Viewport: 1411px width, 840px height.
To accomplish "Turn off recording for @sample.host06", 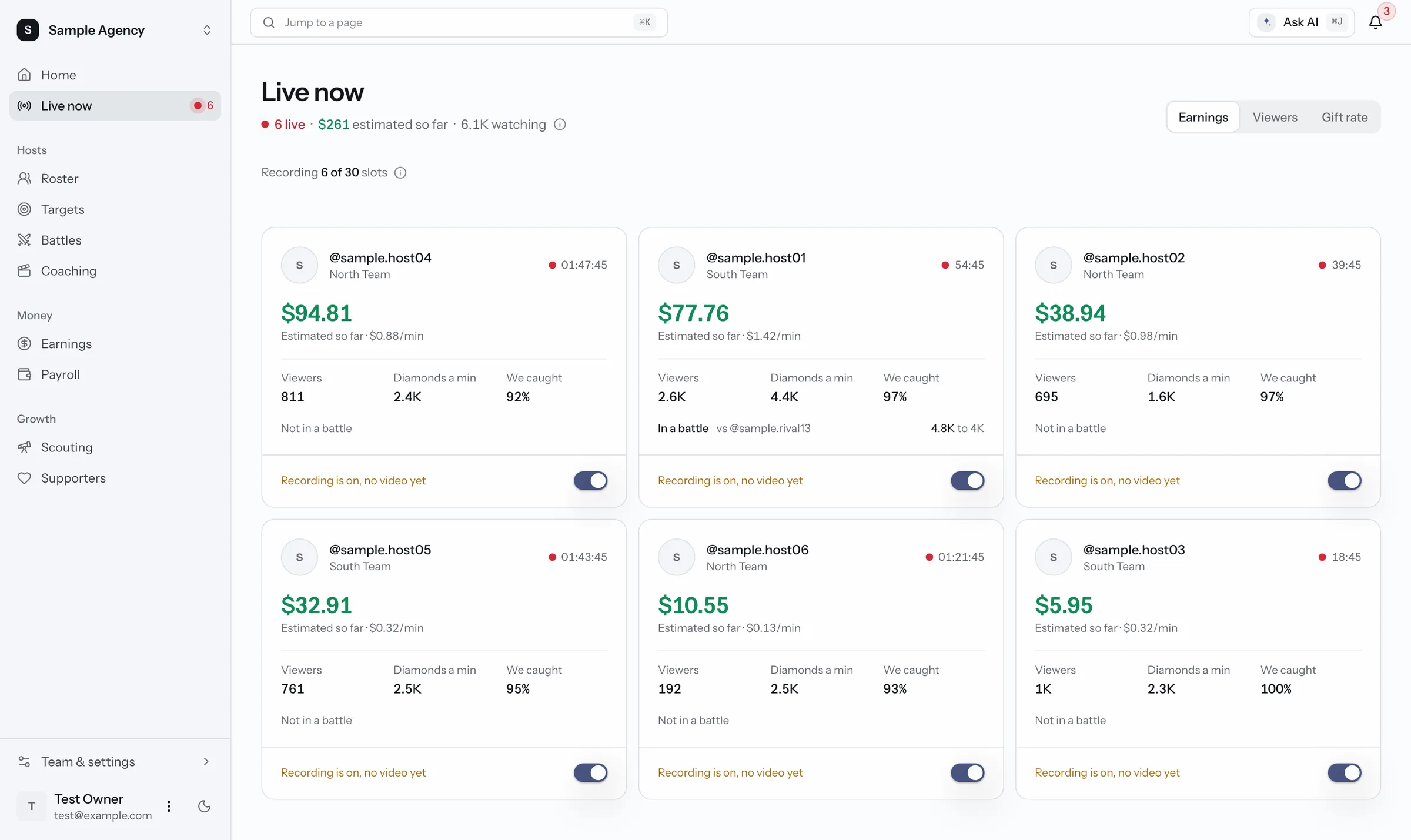I will click(967, 773).
